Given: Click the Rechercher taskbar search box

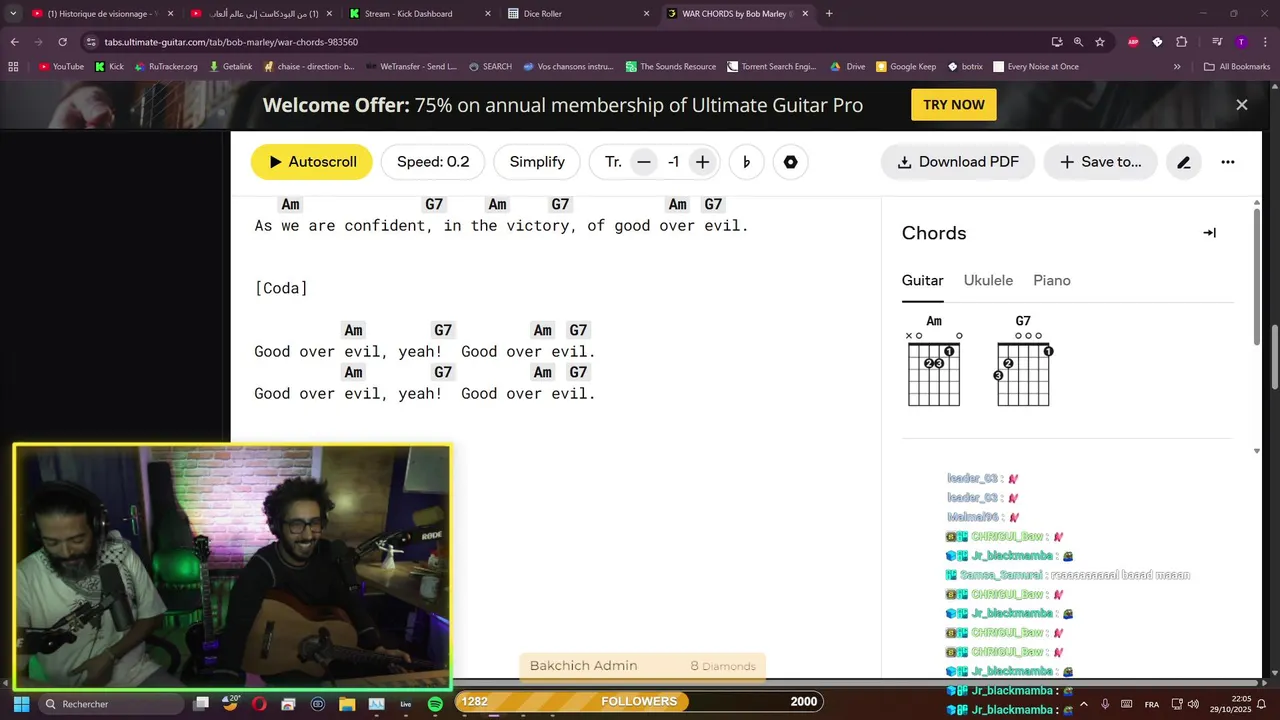Looking at the screenshot, I should pyautogui.click(x=110, y=704).
